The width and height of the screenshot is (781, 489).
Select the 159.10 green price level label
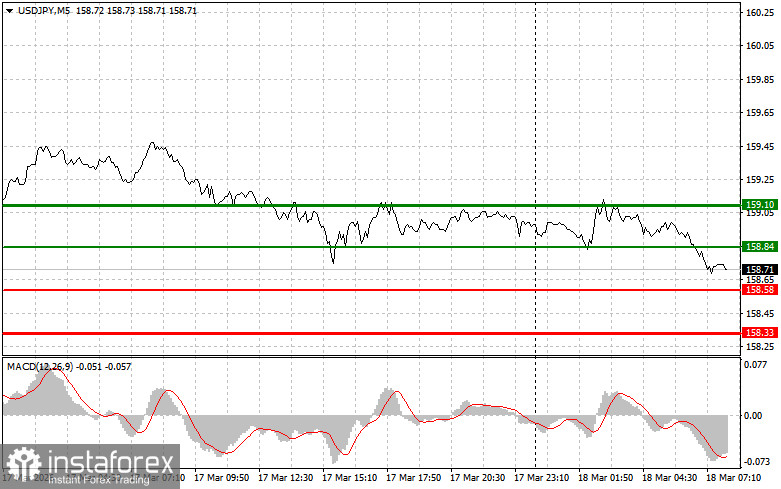pos(760,205)
